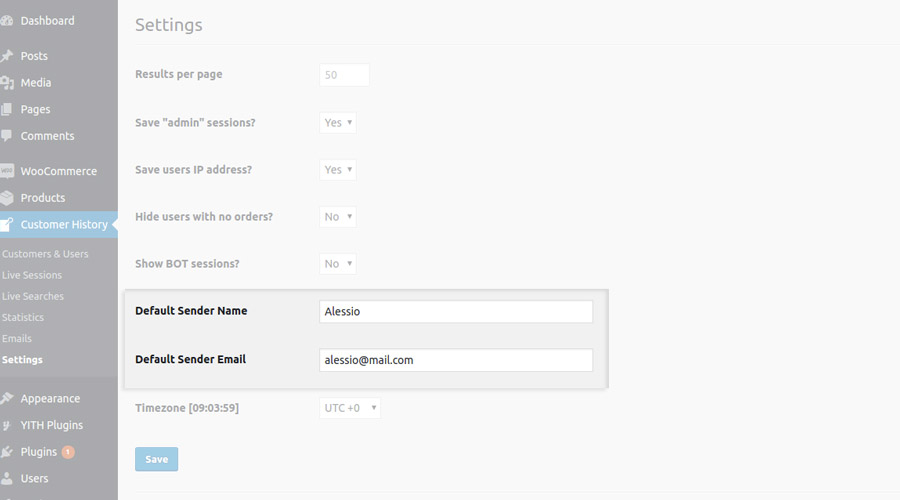Open the Show BOT sessions dropdown
Viewport: 900px width, 500px height.
[x=338, y=263]
